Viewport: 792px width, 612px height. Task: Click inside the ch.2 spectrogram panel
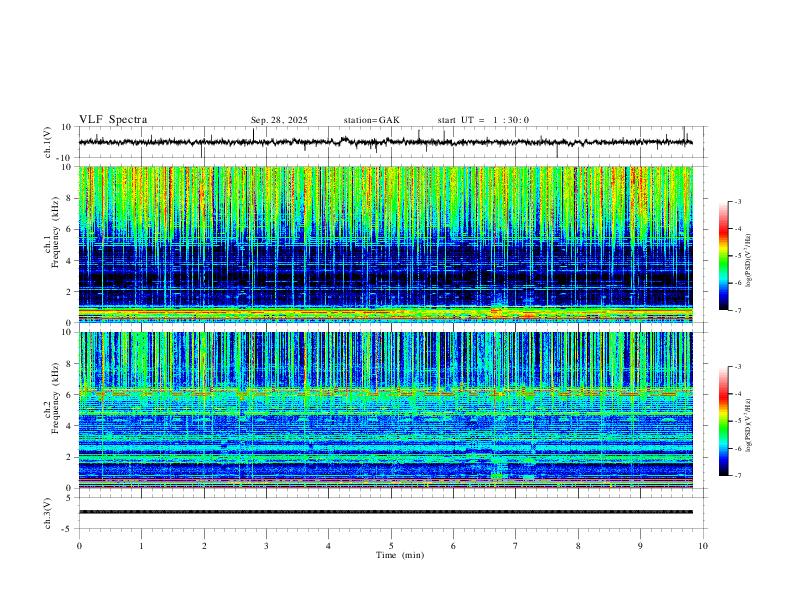pos(385,410)
